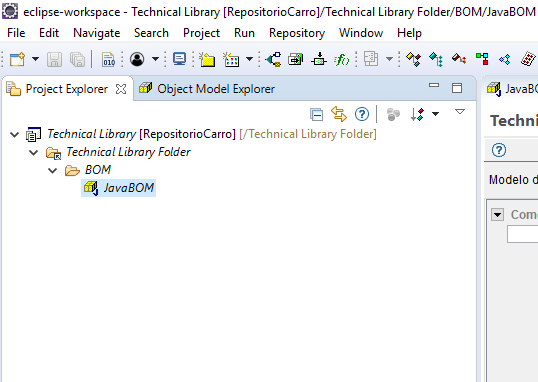The width and height of the screenshot is (538, 382).
Task: Click the sort diamonds down-arrow icon
Action: pyautogui.click(x=418, y=114)
